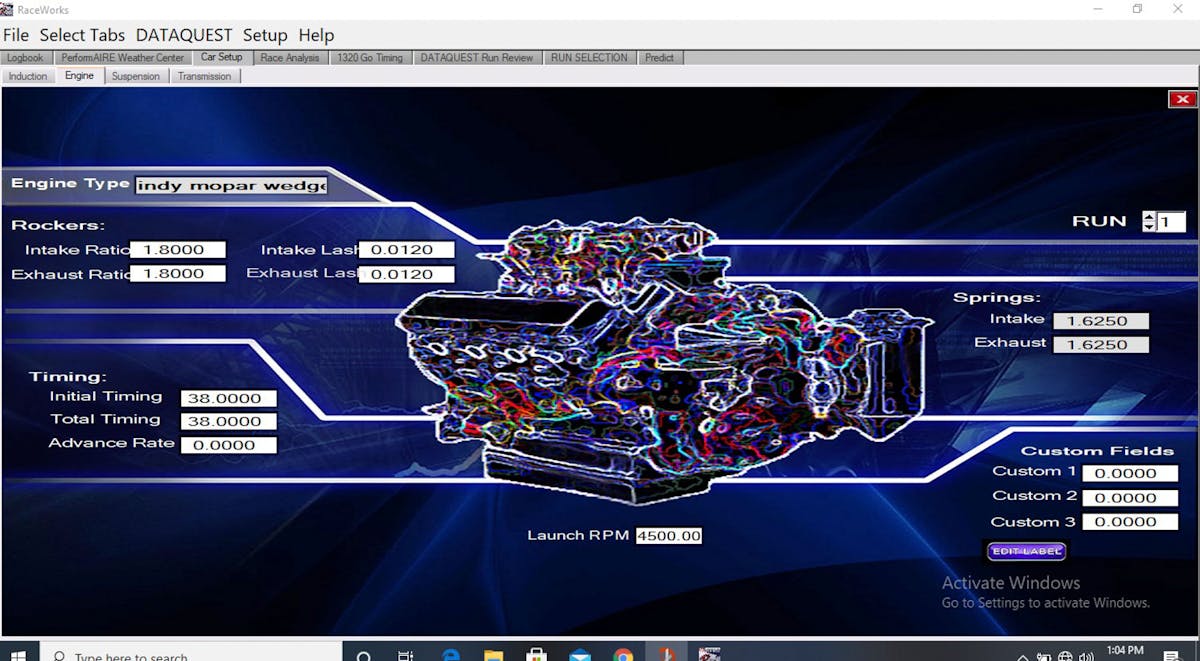Screen dimensions: 1200x661
Task: Open Task View in the taskbar
Action: pos(406,656)
